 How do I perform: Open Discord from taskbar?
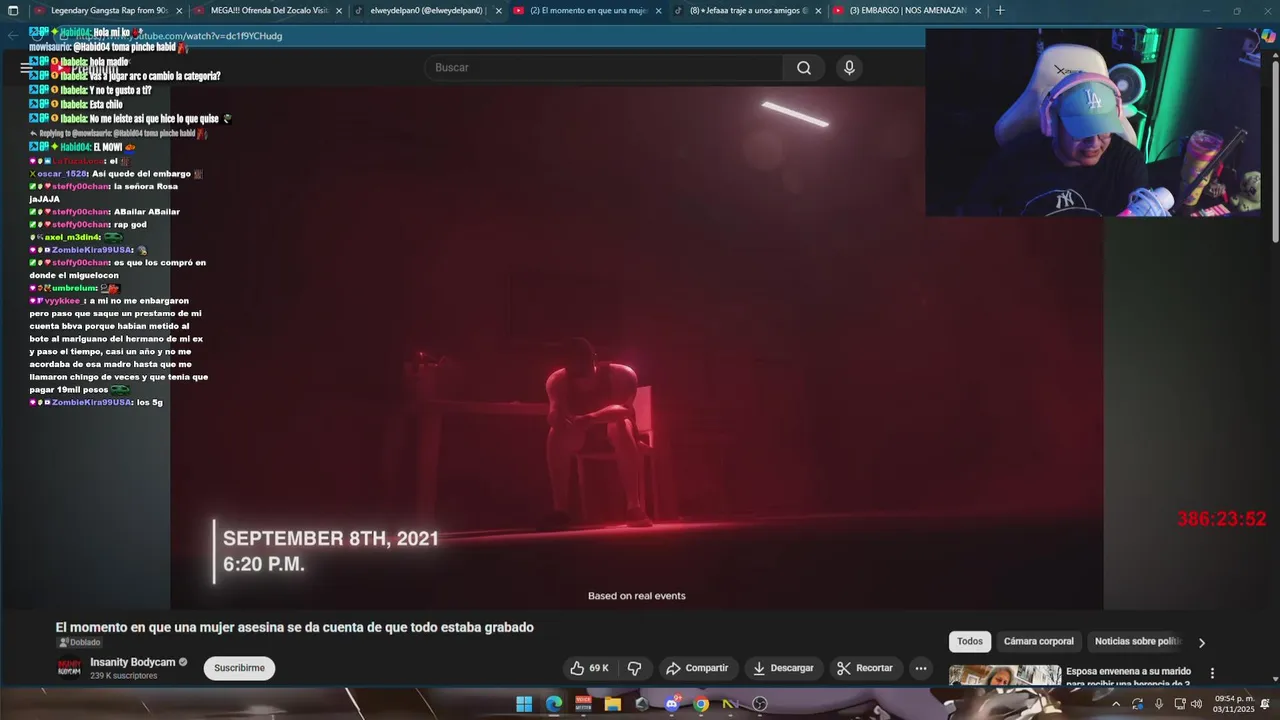pos(672,704)
